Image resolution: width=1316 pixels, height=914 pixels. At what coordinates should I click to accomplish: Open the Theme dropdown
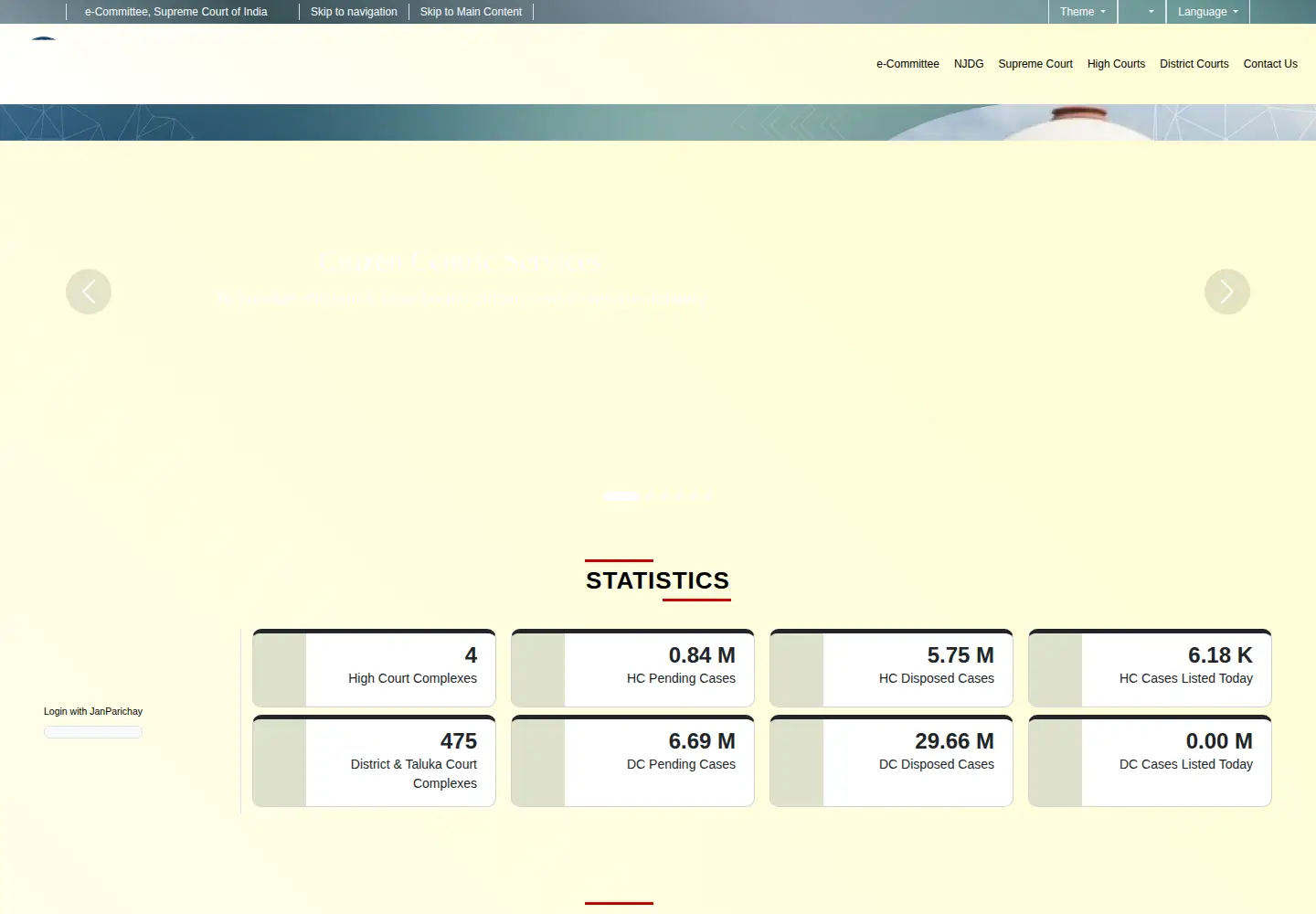1083,12
